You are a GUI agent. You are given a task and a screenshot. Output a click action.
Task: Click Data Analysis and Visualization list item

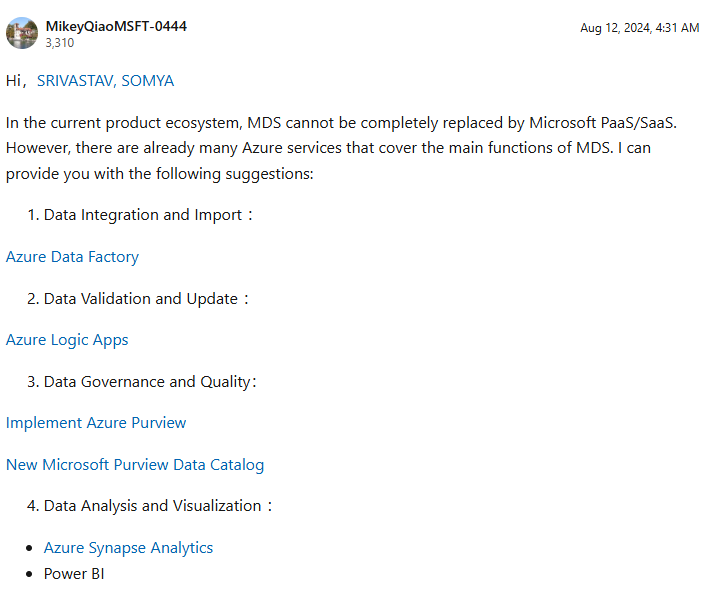pos(153,506)
